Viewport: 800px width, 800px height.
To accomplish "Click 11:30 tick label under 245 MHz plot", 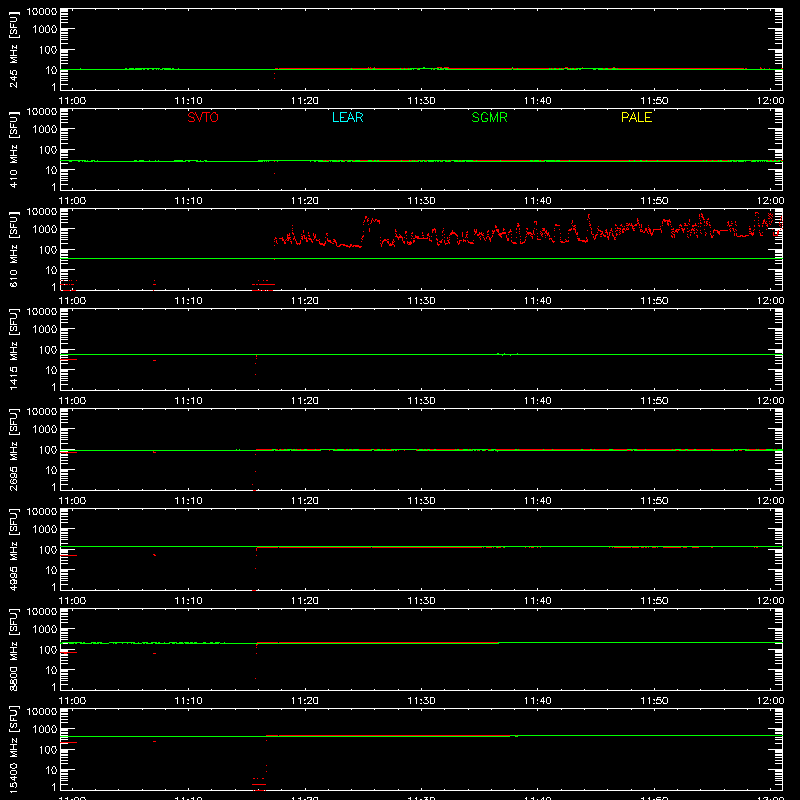I will pos(421,101).
